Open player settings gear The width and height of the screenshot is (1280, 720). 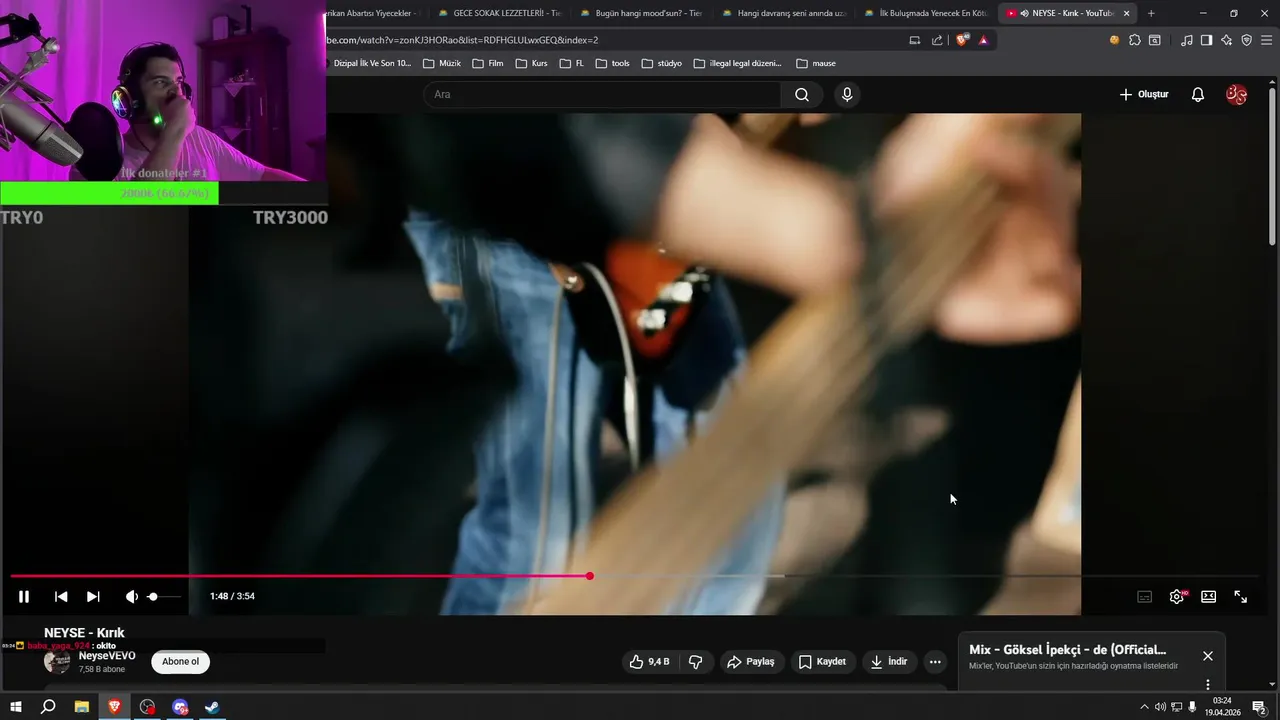1177,596
